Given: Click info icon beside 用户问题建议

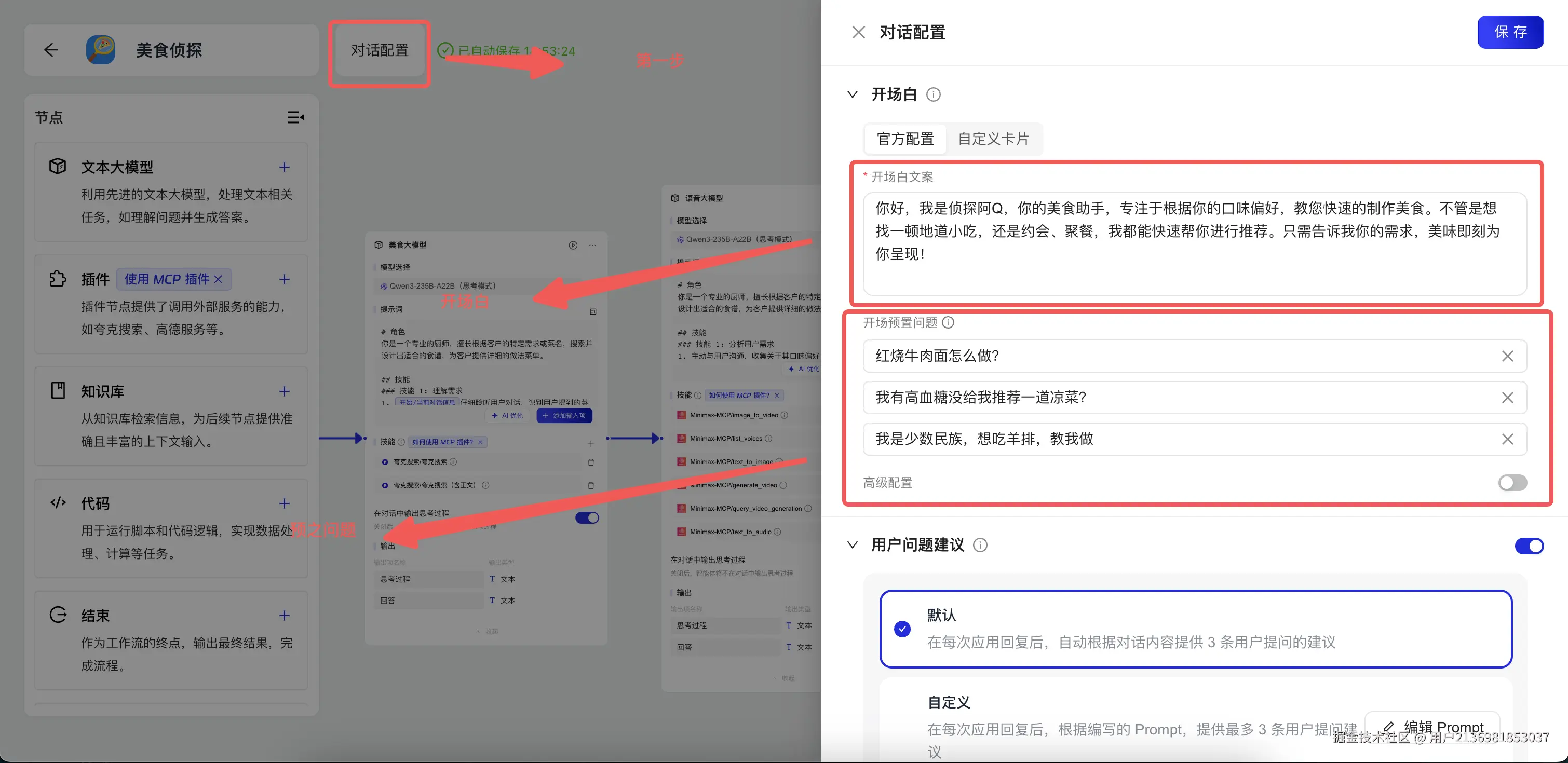Looking at the screenshot, I should pos(980,545).
